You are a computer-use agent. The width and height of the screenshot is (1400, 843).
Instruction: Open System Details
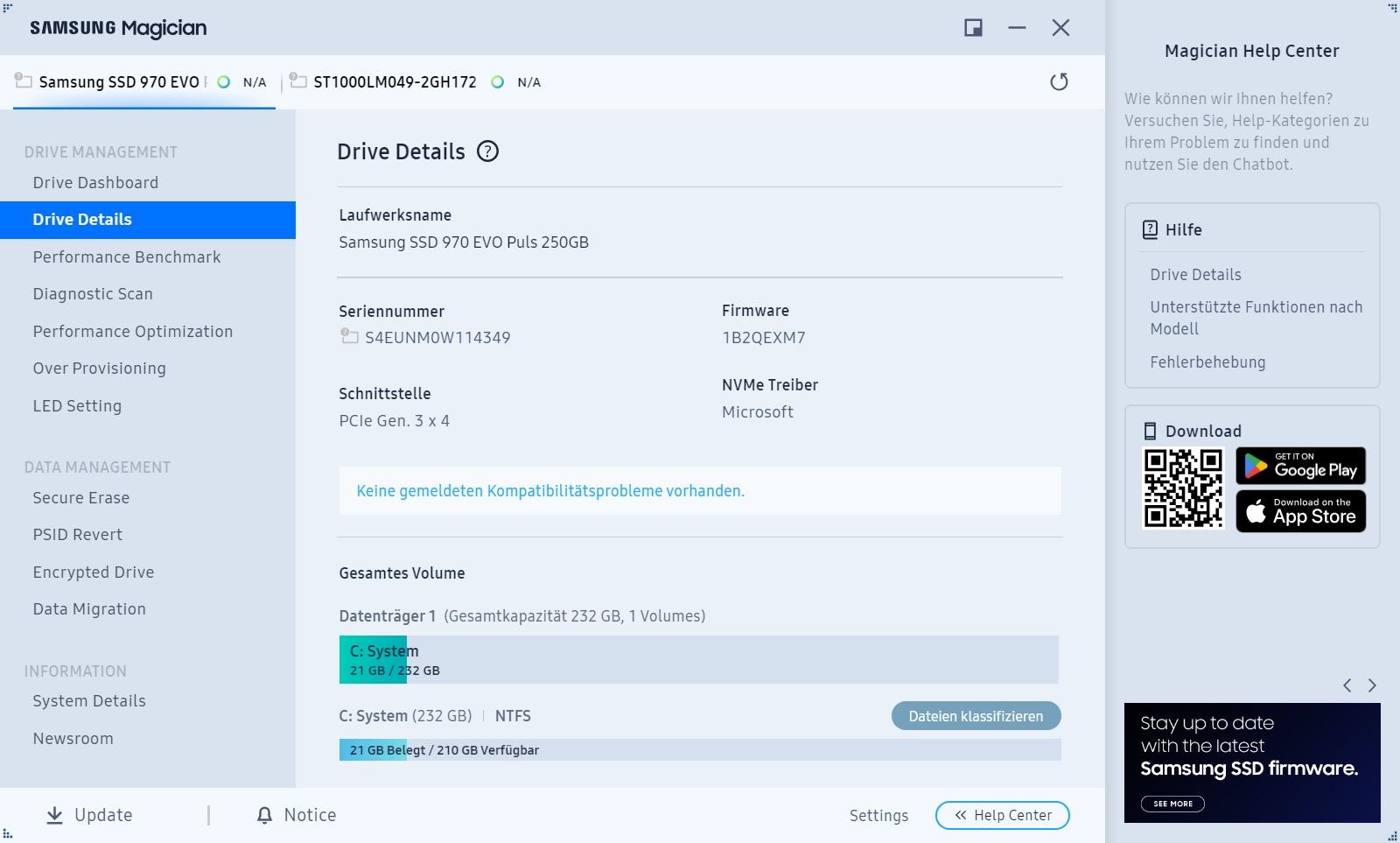coord(89,700)
